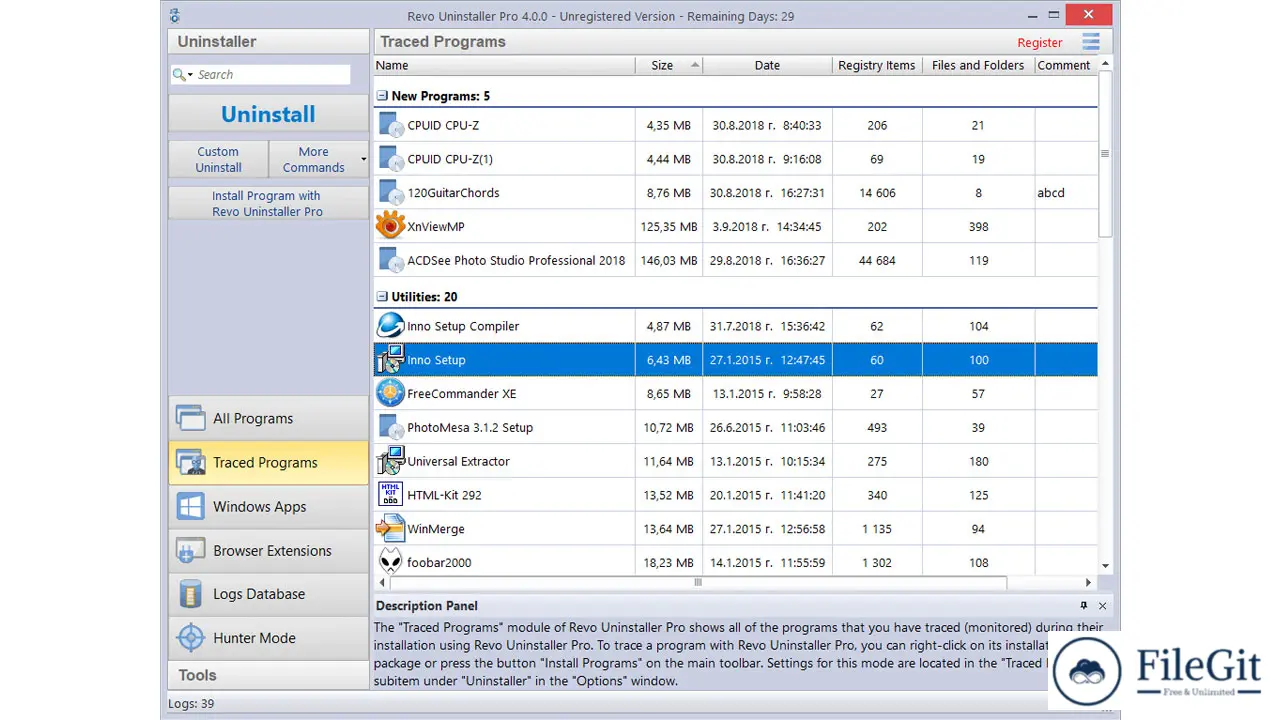Click the XnViewMP program icon
The height and width of the screenshot is (720, 1280).
[x=390, y=226]
